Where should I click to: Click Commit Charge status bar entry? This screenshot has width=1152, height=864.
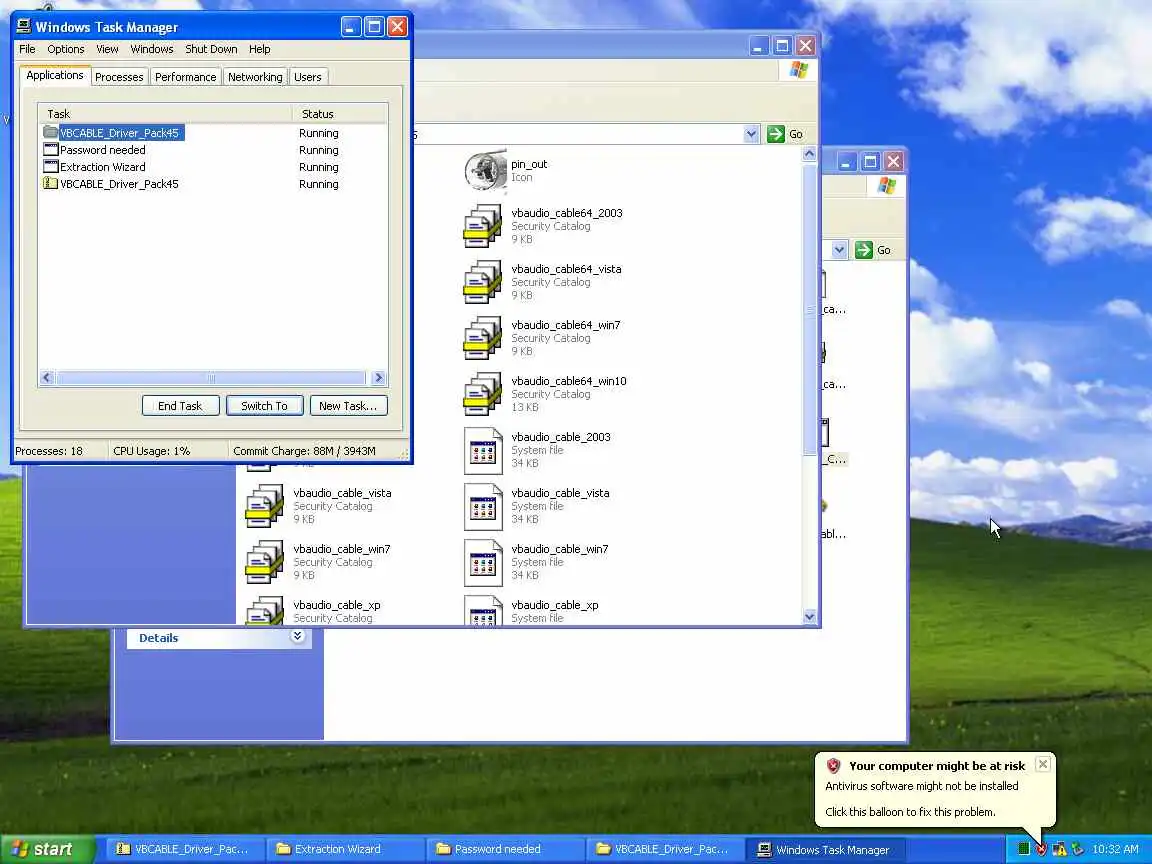pyautogui.click(x=304, y=451)
